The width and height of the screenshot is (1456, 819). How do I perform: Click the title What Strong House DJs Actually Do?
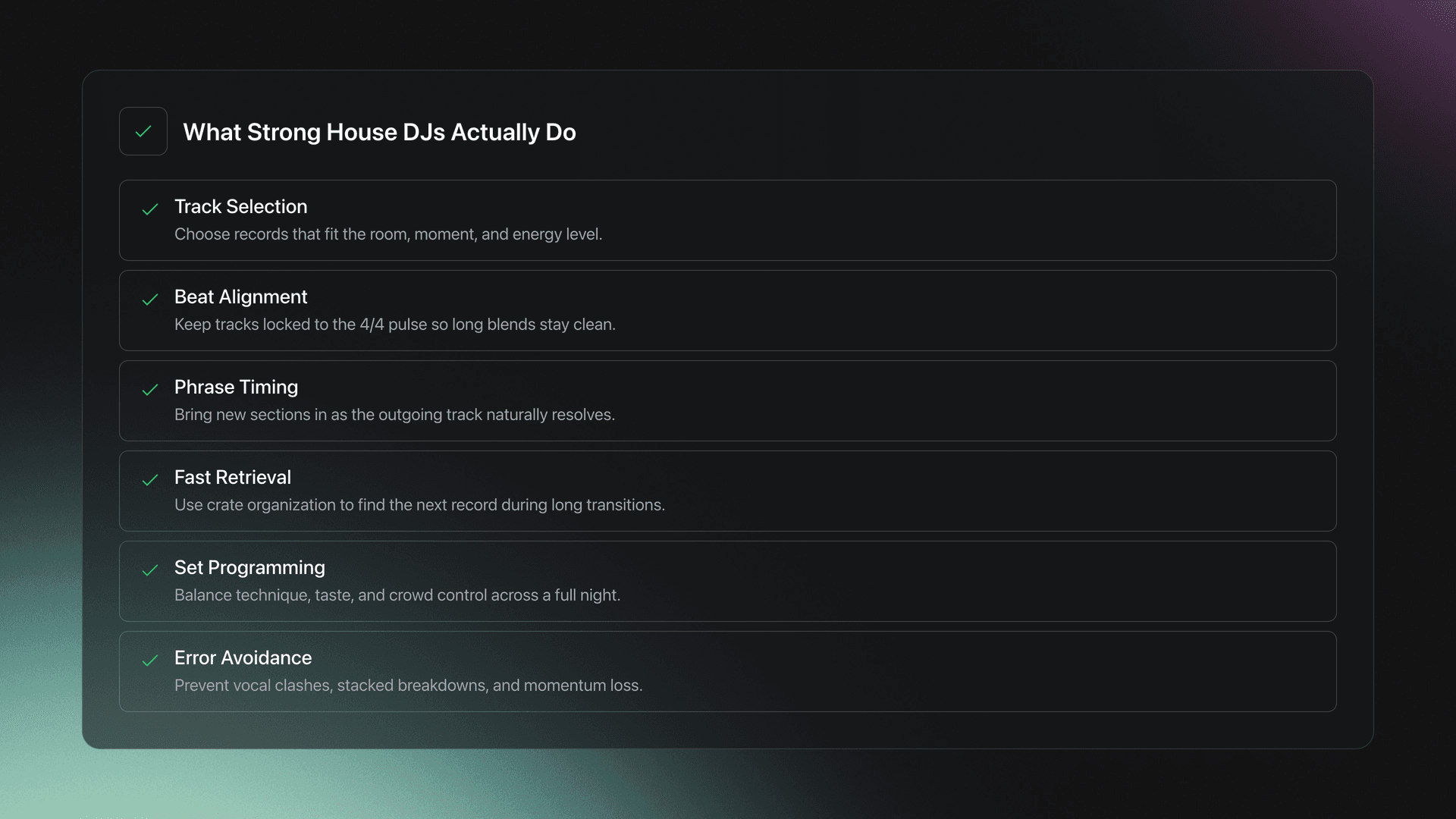[379, 132]
